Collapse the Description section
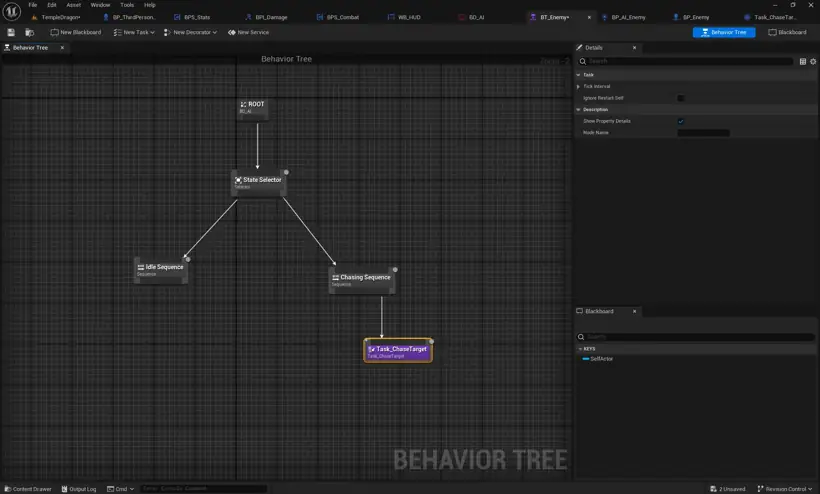Image resolution: width=820 pixels, height=494 pixels. click(x=578, y=110)
